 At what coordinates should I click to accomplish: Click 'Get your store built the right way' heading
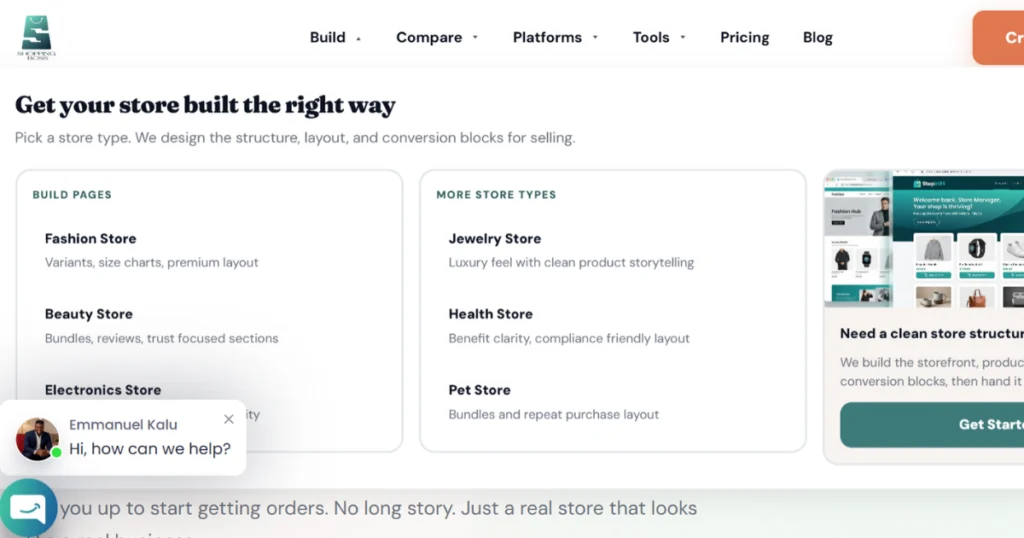tap(205, 105)
